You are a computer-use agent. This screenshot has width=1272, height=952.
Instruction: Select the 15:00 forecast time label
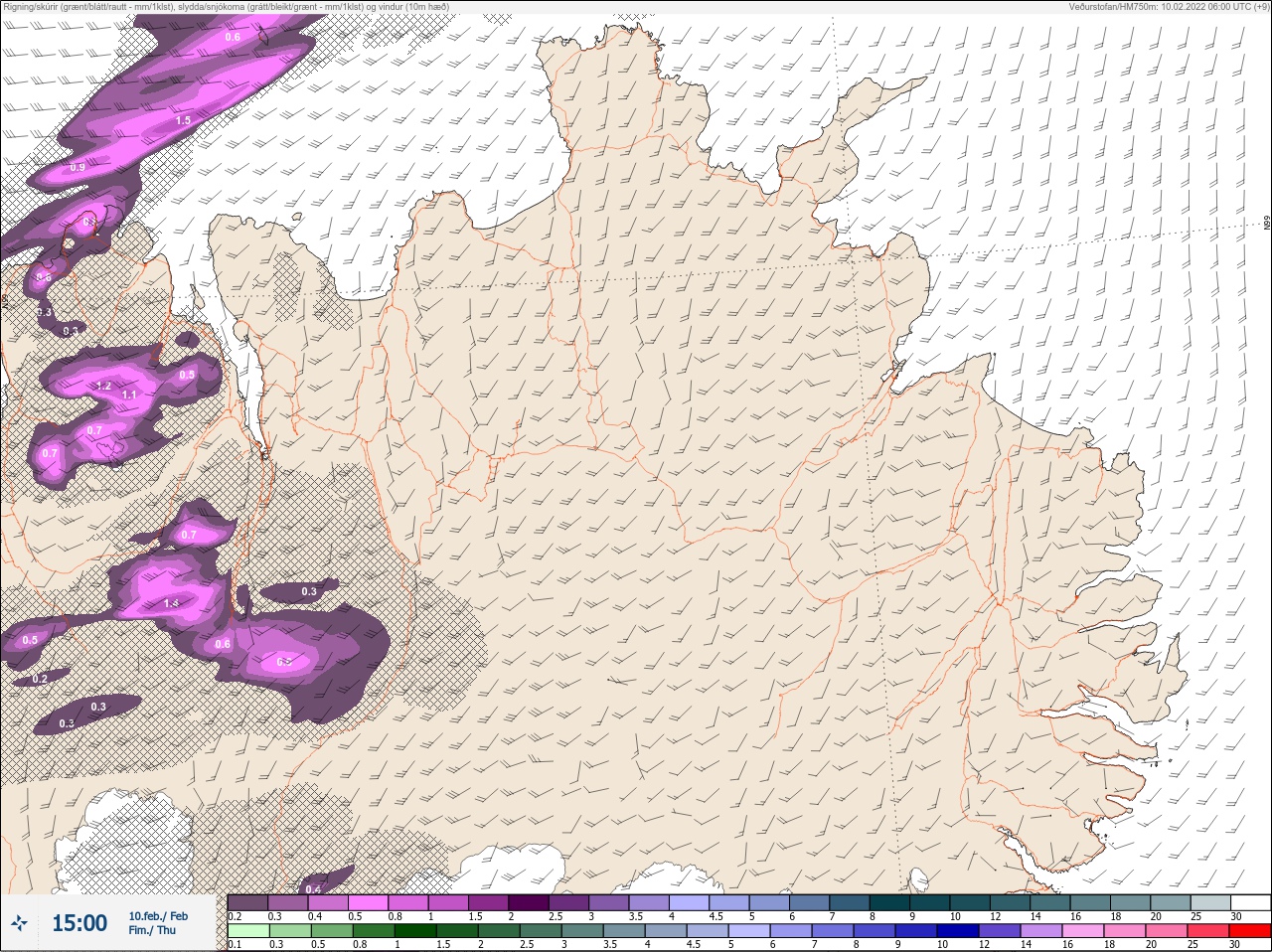(x=79, y=923)
